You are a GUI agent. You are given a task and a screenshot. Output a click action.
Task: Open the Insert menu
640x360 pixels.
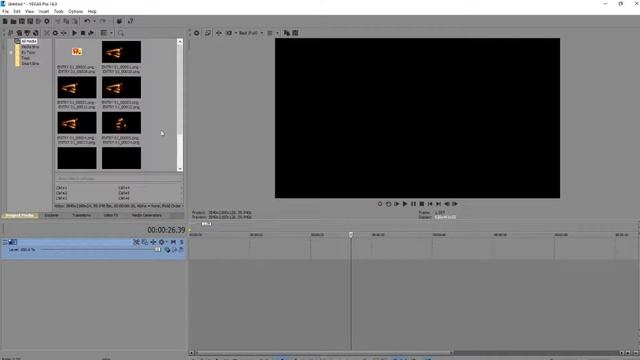tap(44, 11)
